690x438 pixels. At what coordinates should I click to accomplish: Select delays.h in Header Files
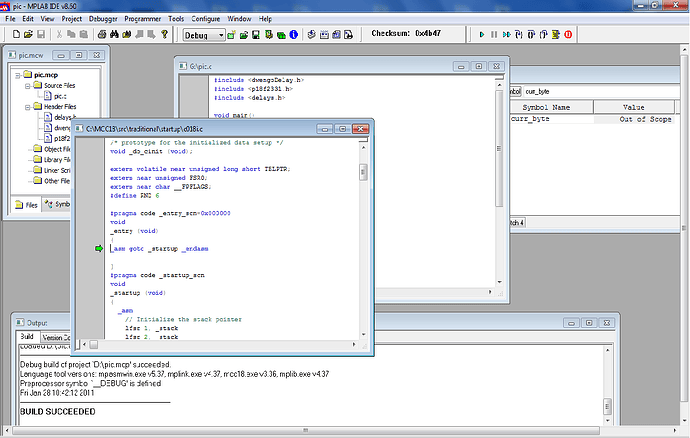(x=58, y=117)
